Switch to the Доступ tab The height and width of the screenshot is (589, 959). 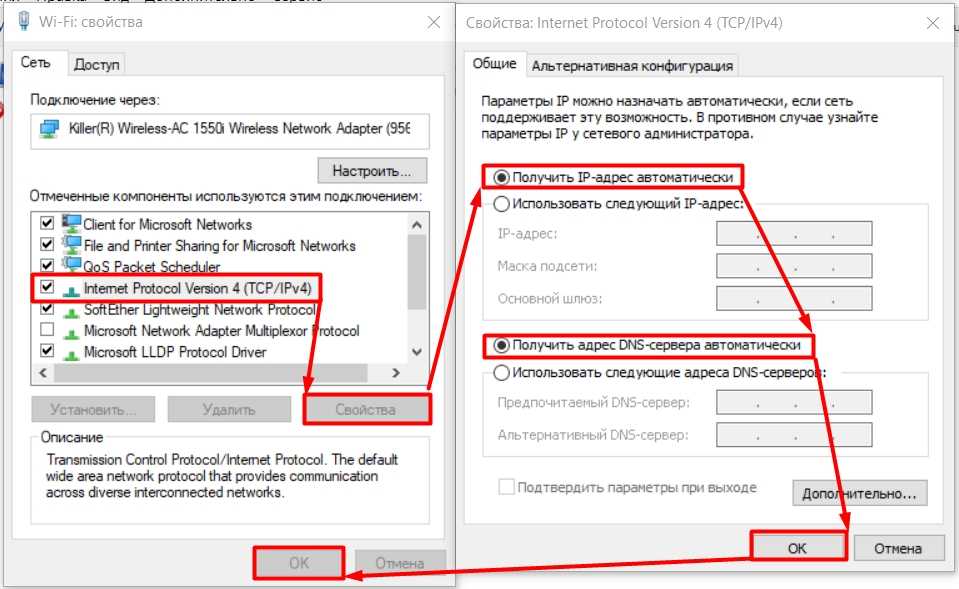pyautogui.click(x=97, y=64)
